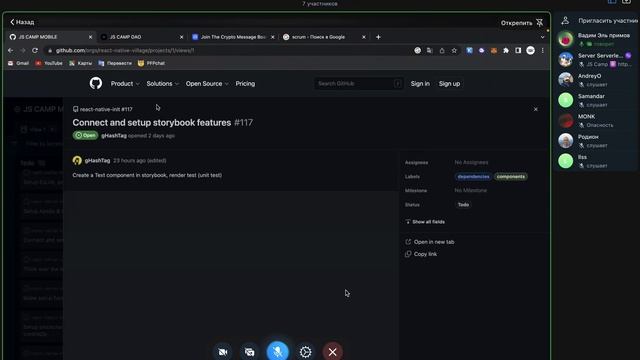Click the components label

(x=511, y=177)
